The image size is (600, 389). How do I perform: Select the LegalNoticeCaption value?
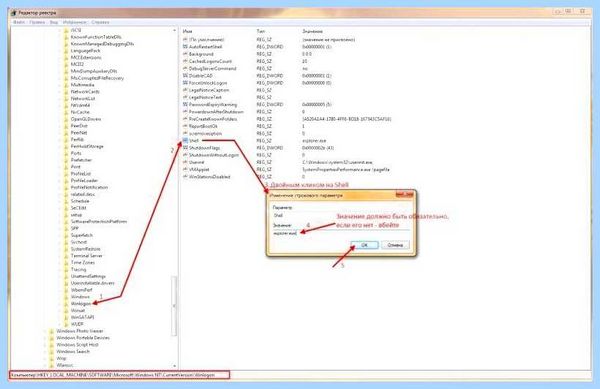click(x=209, y=90)
